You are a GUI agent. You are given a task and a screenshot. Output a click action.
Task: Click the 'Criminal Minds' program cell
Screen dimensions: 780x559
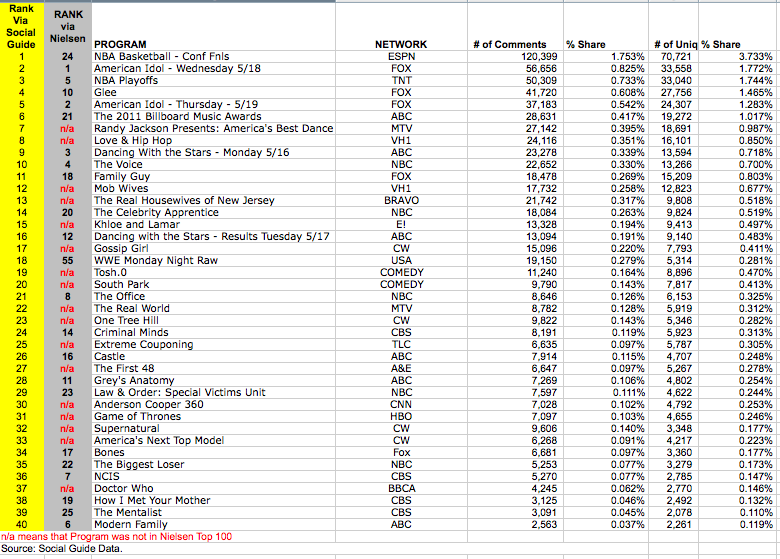[x=213, y=332]
